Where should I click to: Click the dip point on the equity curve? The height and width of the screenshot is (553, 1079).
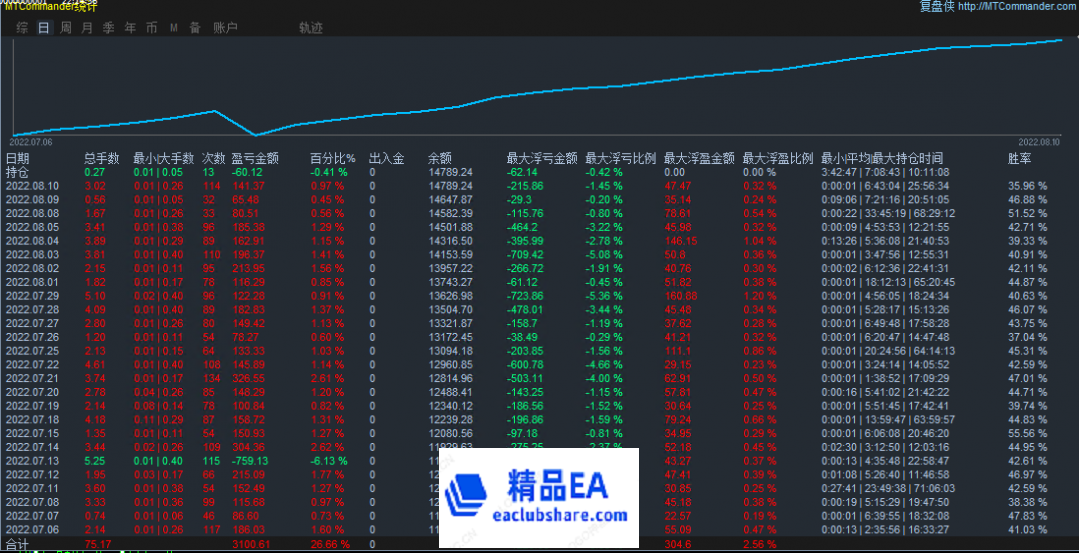pyautogui.click(x=256, y=134)
